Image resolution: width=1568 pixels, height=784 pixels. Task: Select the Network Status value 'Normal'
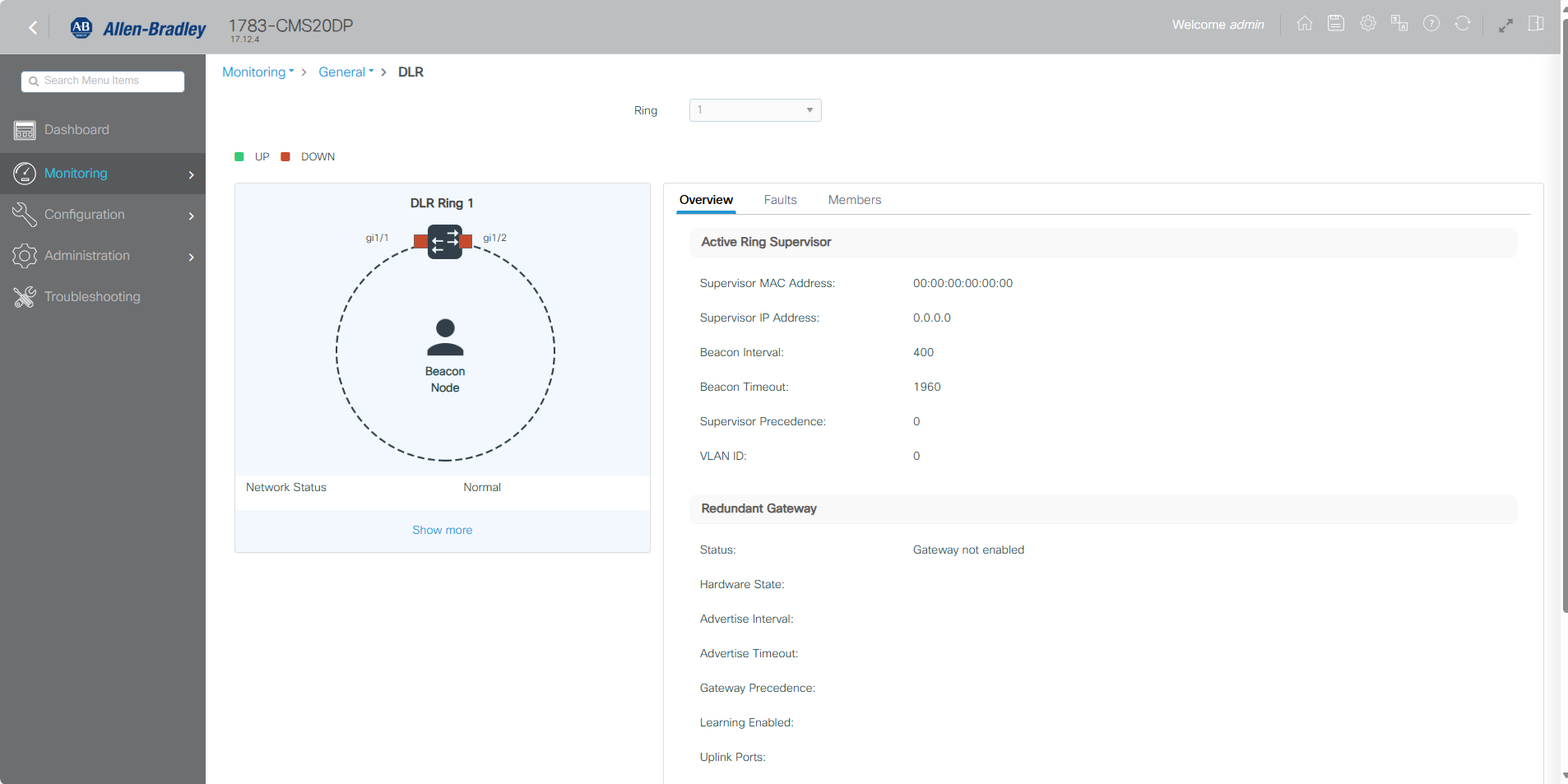pyautogui.click(x=482, y=487)
